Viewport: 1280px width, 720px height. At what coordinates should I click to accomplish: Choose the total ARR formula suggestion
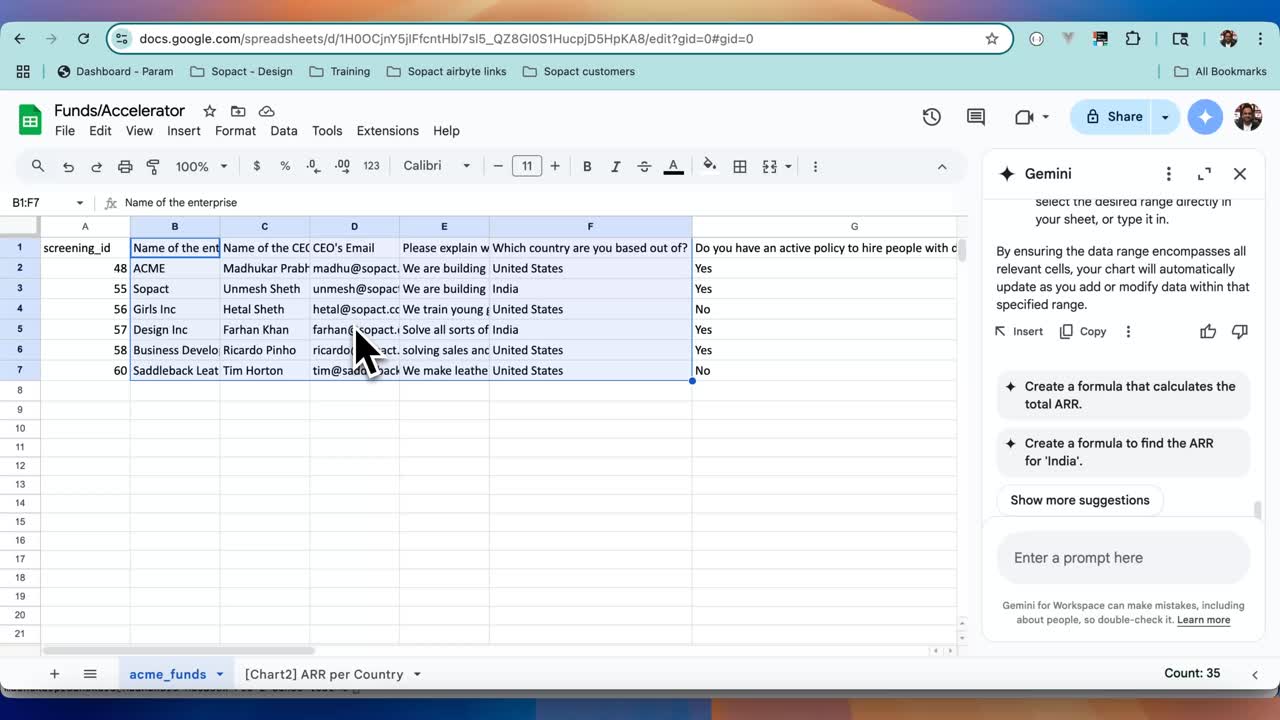(x=1124, y=395)
